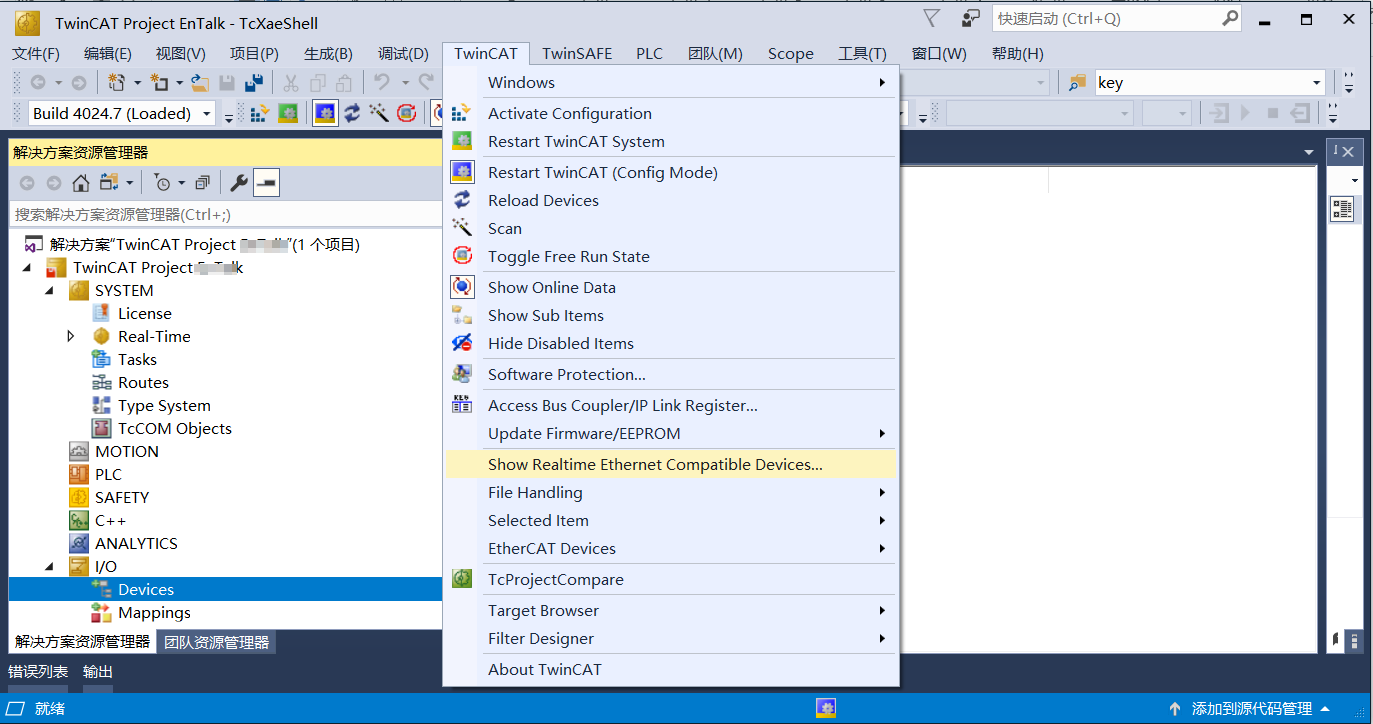Open the 输出 panel tab

(98, 672)
